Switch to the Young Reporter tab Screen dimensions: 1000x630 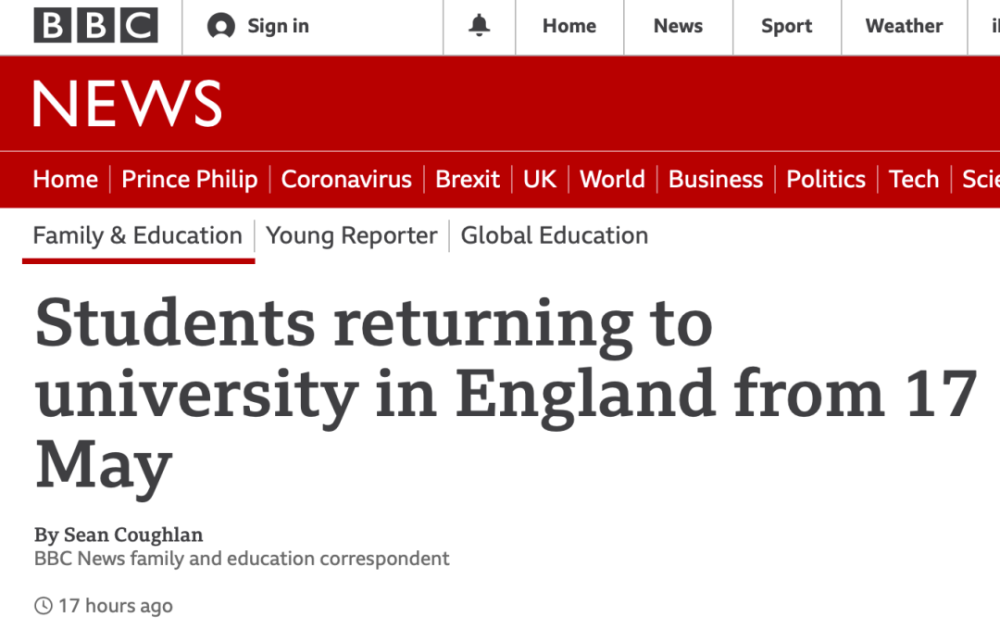pos(352,236)
